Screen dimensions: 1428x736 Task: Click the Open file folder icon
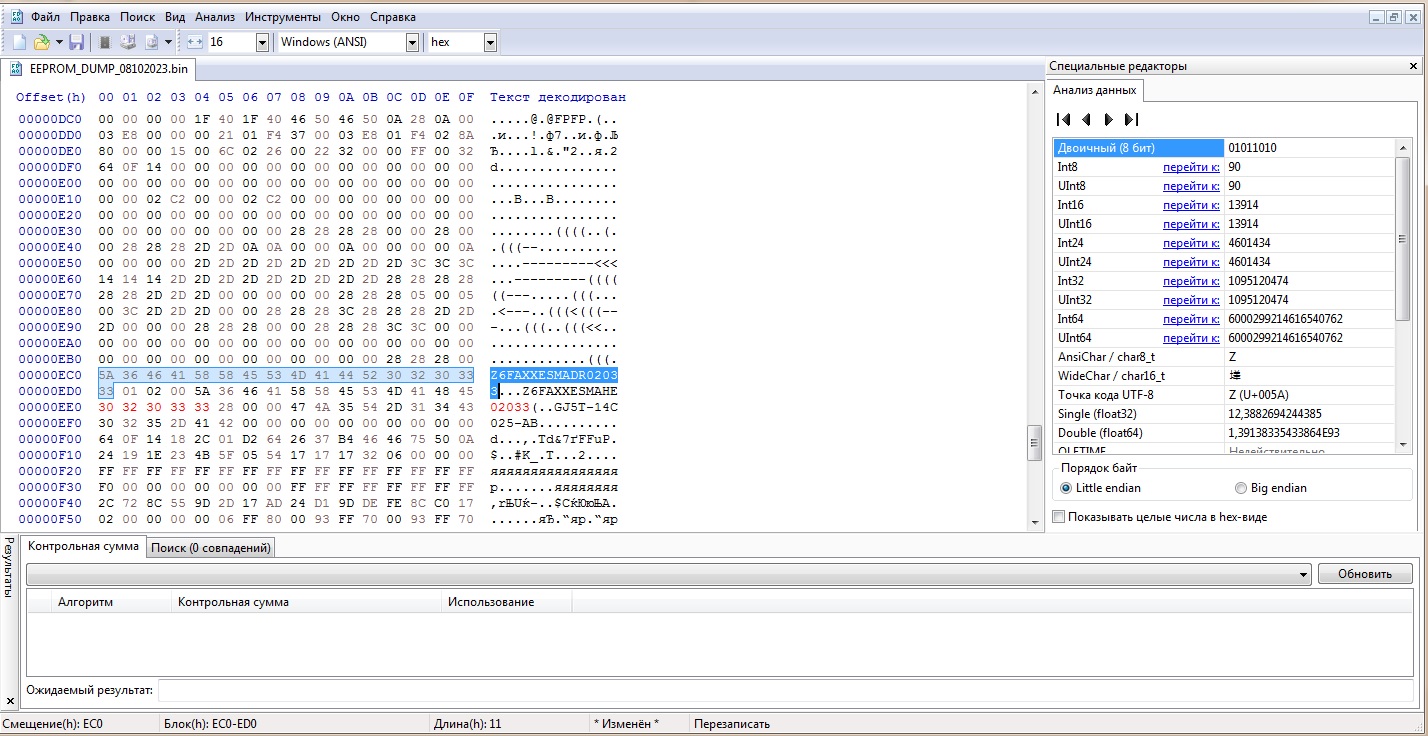[x=42, y=42]
